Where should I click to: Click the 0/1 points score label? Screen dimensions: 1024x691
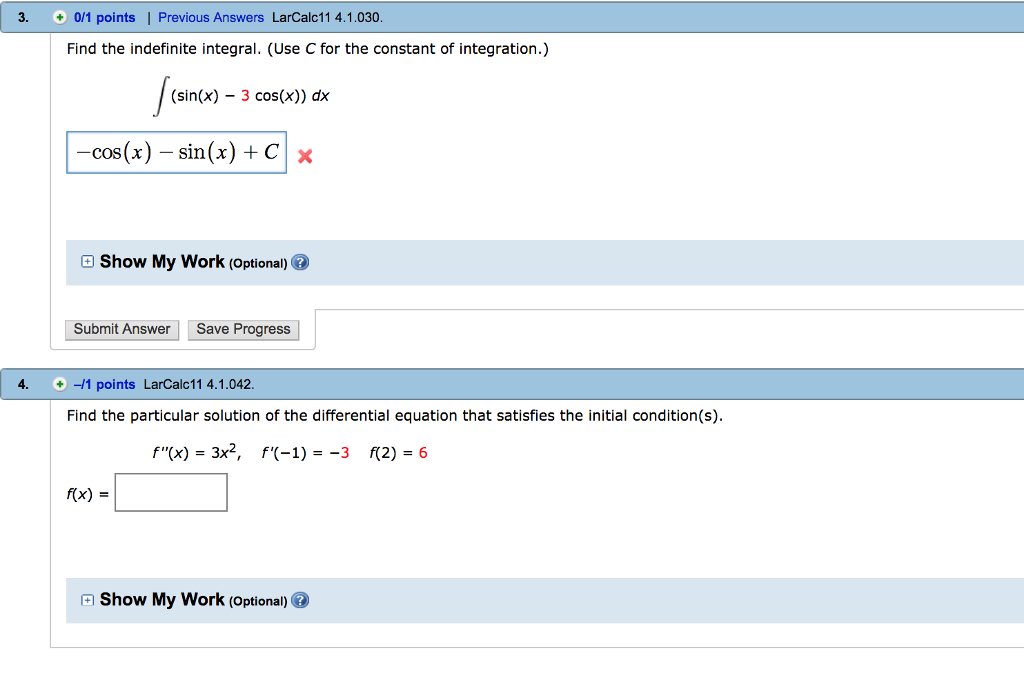105,18
